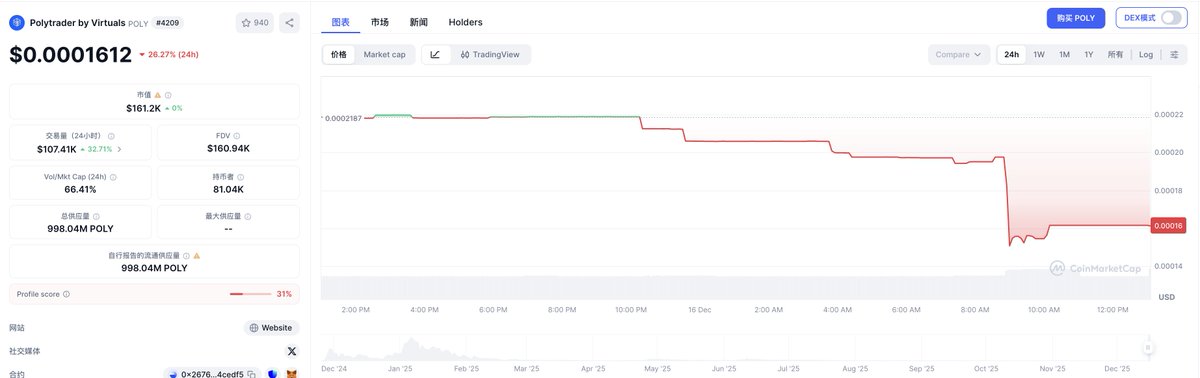This screenshot has width=1200, height=378.
Task: Toggle Log scale on chart
Action: (x=1145, y=54)
